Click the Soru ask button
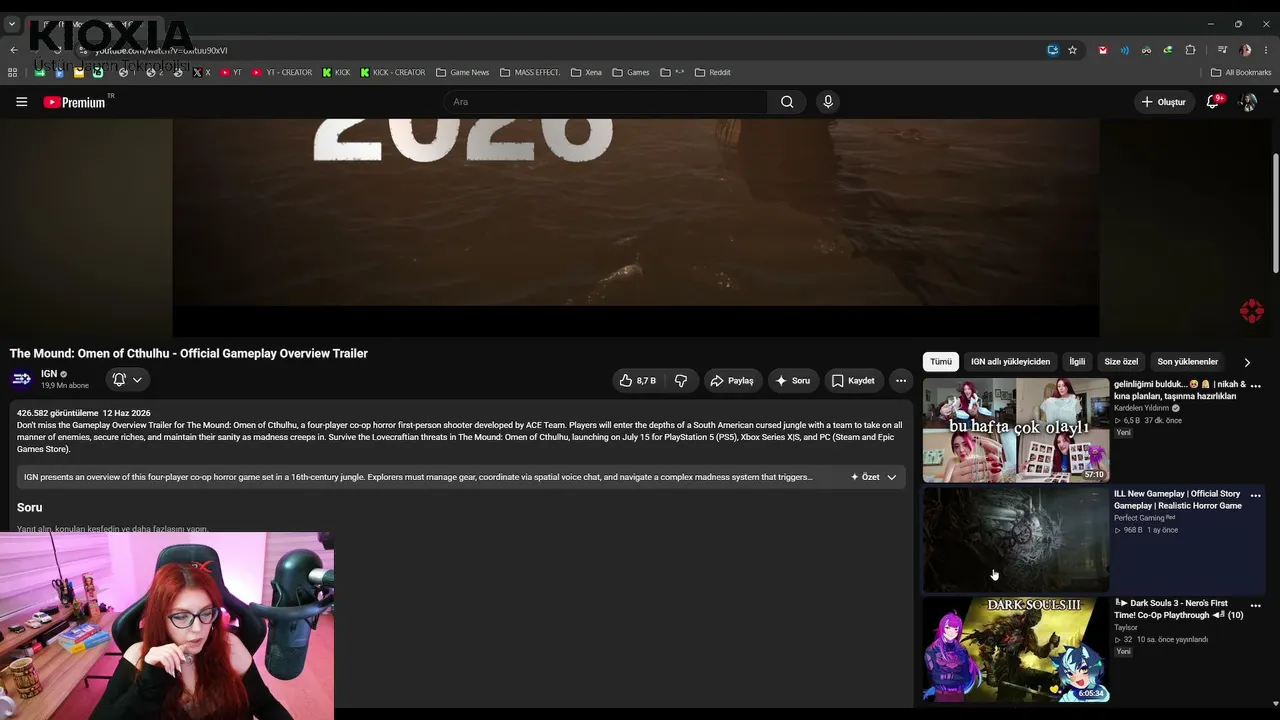The height and width of the screenshot is (720, 1280). coord(793,381)
